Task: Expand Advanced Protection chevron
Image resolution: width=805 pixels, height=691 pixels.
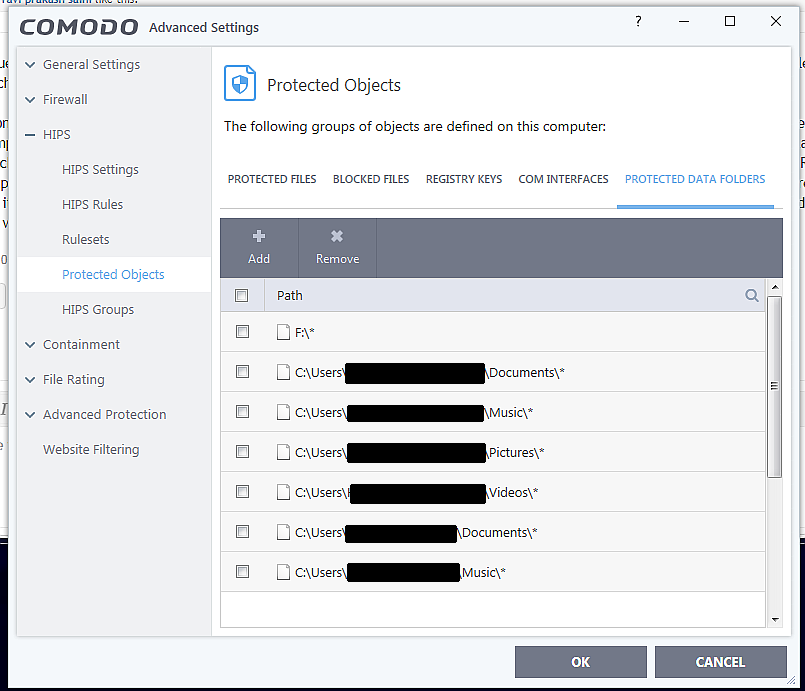Action: click(x=30, y=415)
